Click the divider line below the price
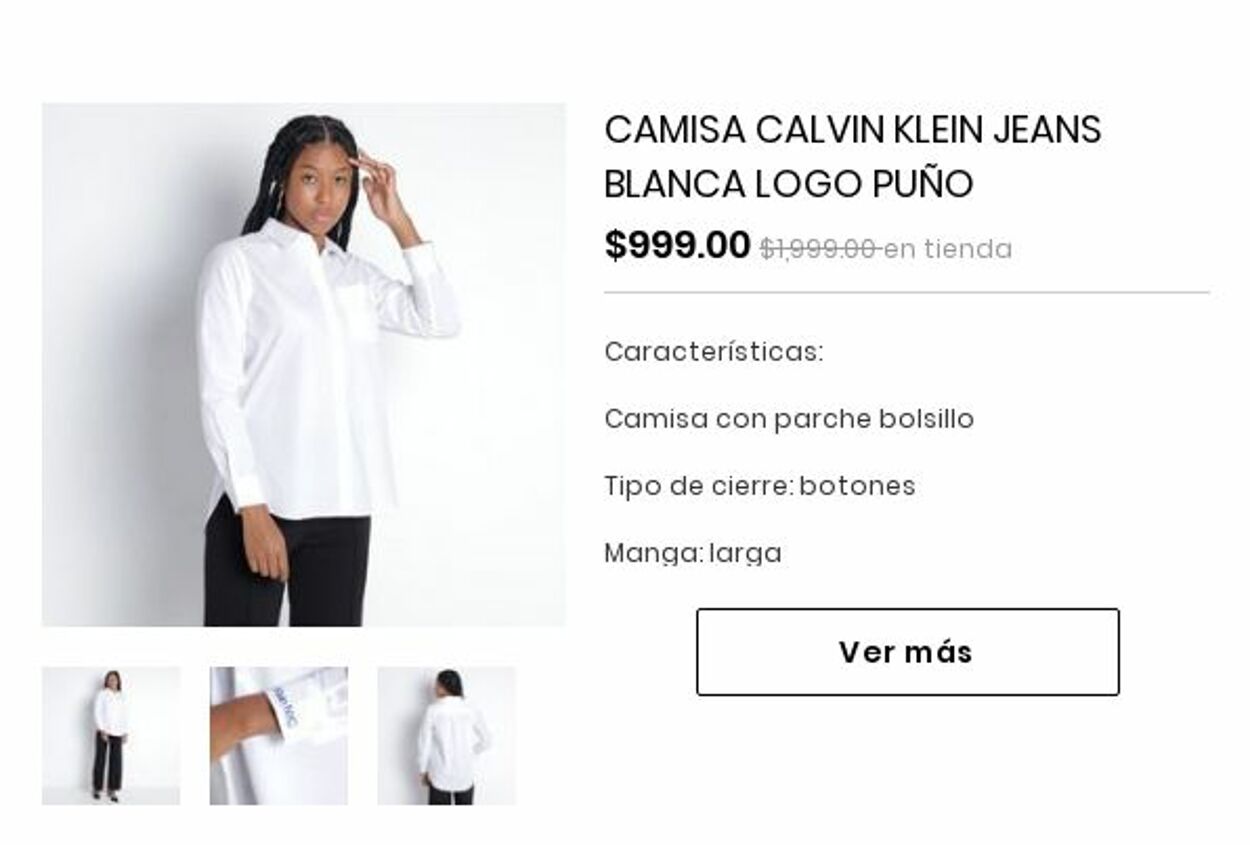This screenshot has width=1250, height=845. point(907,293)
